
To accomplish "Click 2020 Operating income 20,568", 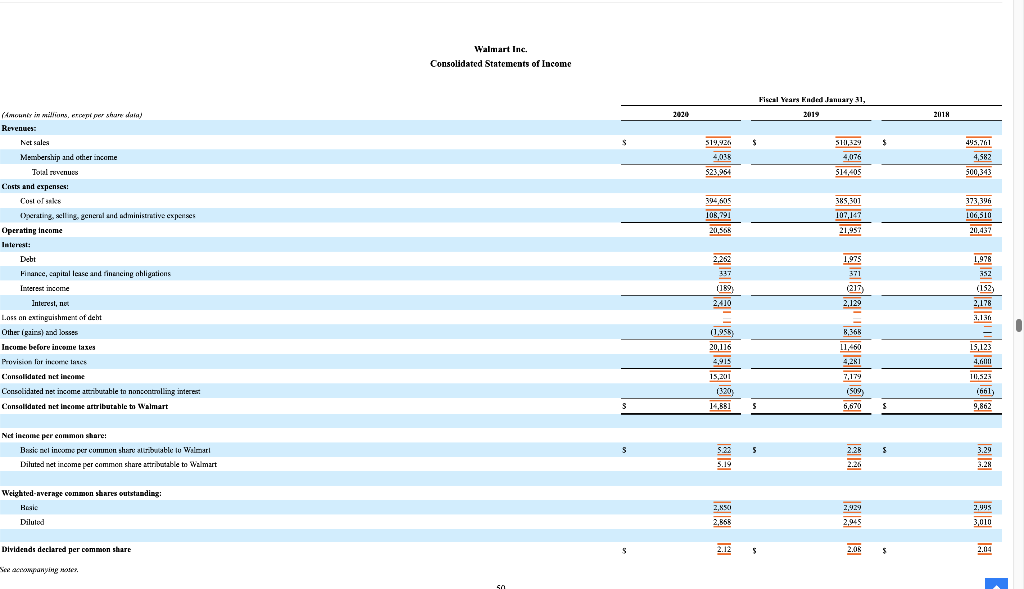I will pyautogui.click(x=720, y=231).
